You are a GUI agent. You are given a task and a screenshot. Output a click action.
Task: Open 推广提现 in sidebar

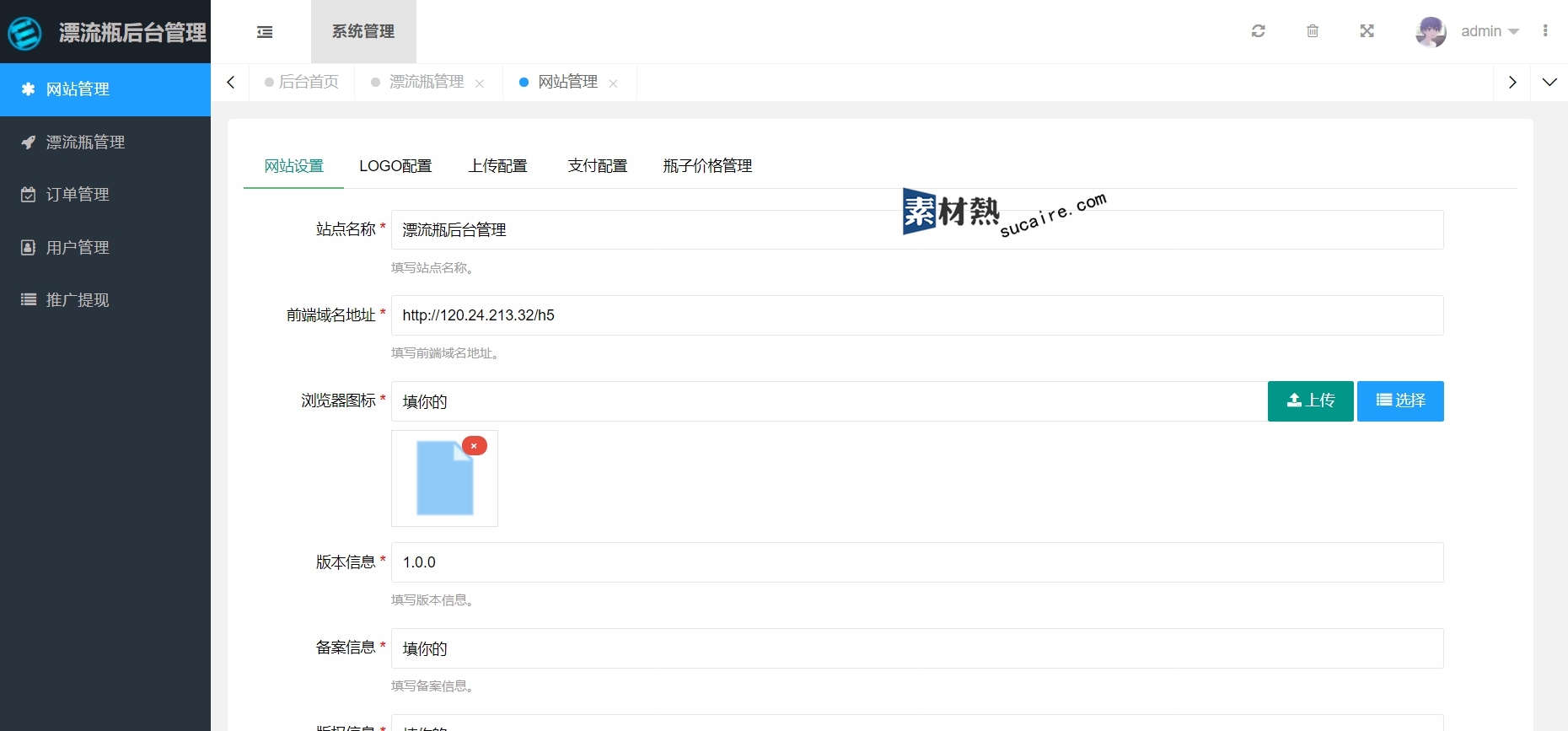tap(105, 300)
